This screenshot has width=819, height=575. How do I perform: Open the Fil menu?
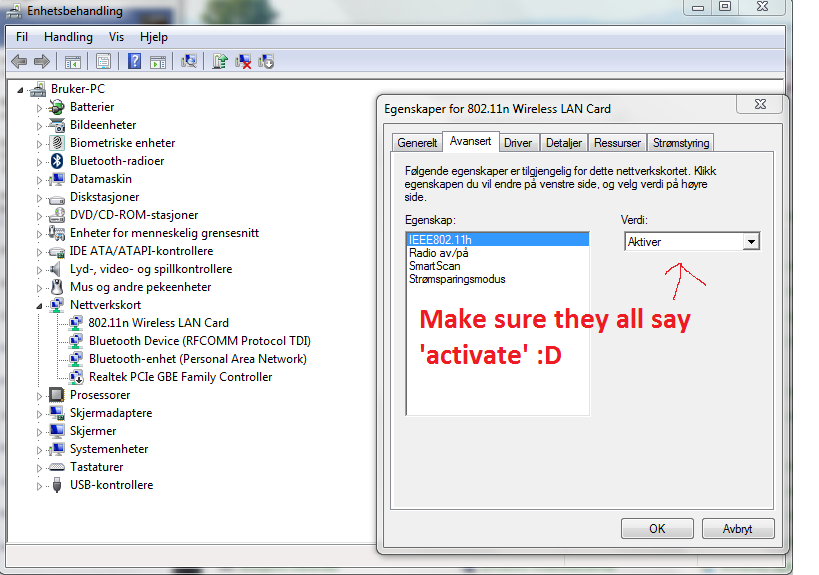(22, 37)
